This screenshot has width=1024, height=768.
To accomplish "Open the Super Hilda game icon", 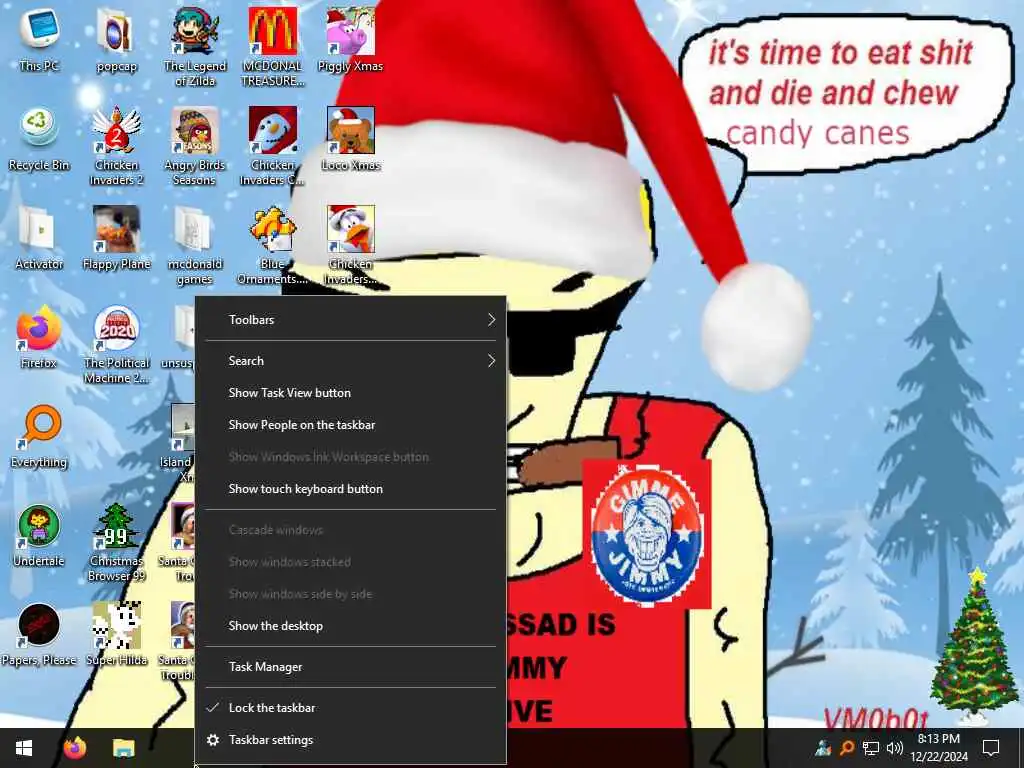I will (116, 633).
